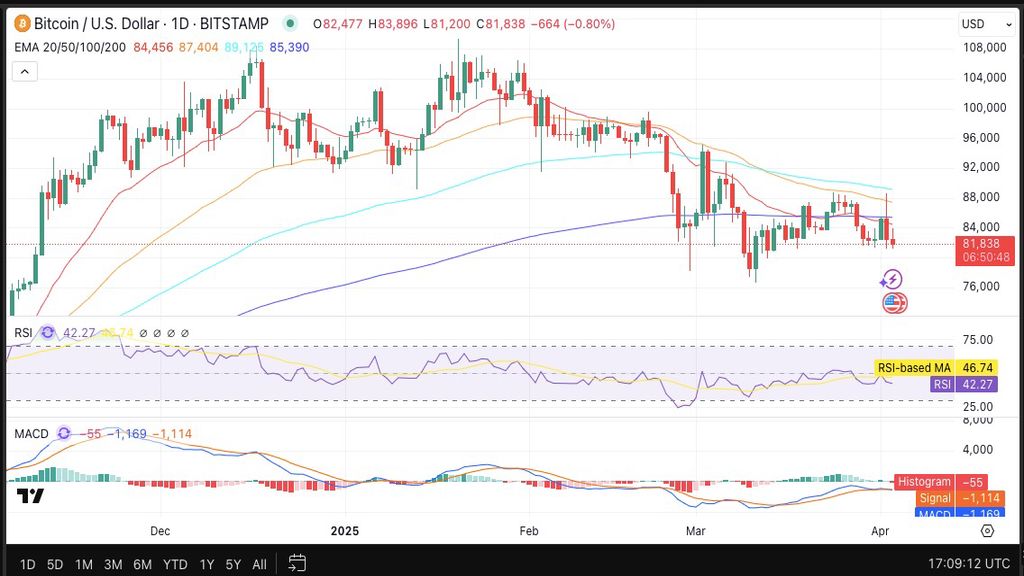The height and width of the screenshot is (576, 1024).
Task: Click the red Histogram -55 label
Action: click(940, 482)
